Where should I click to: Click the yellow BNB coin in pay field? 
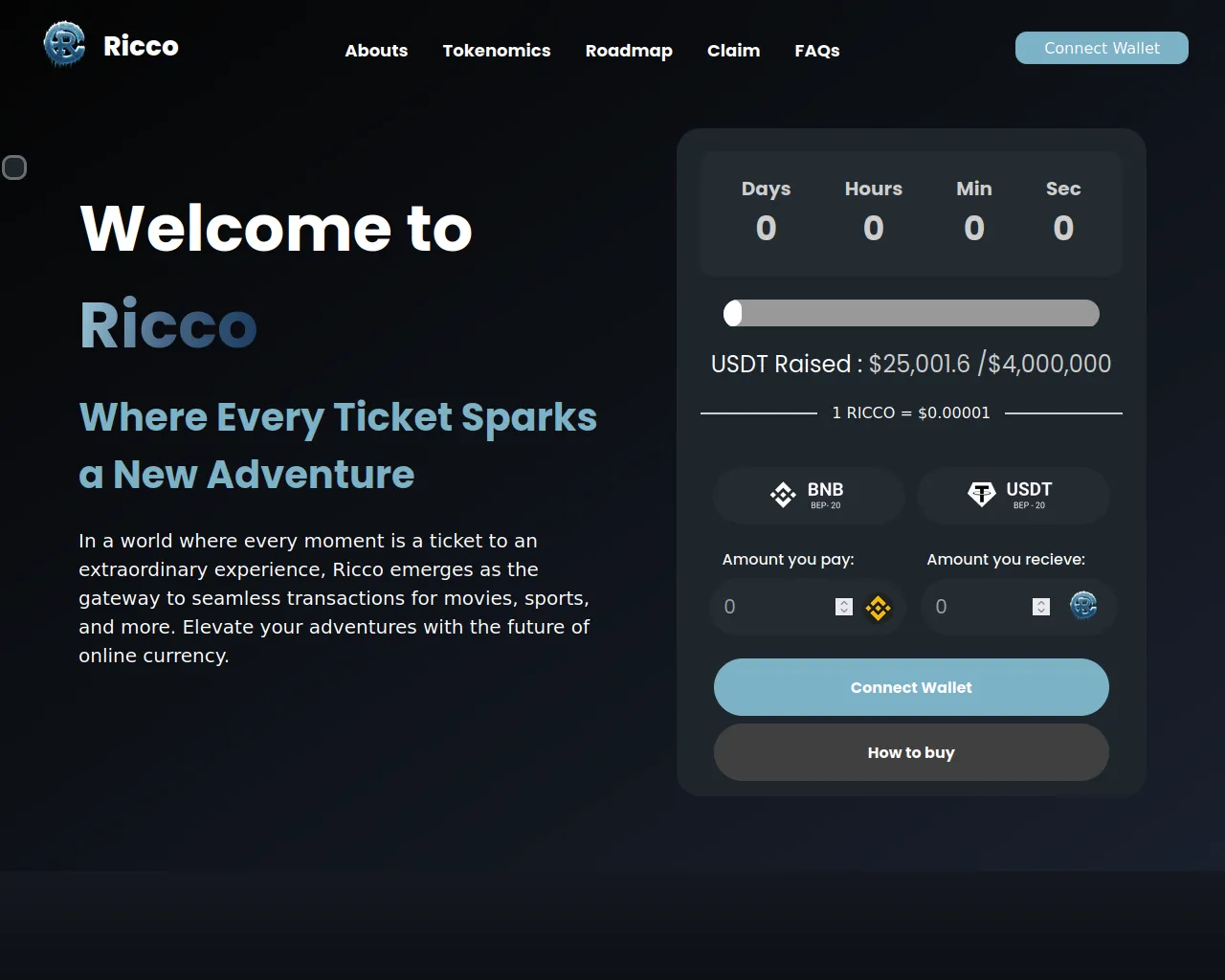[878, 608]
